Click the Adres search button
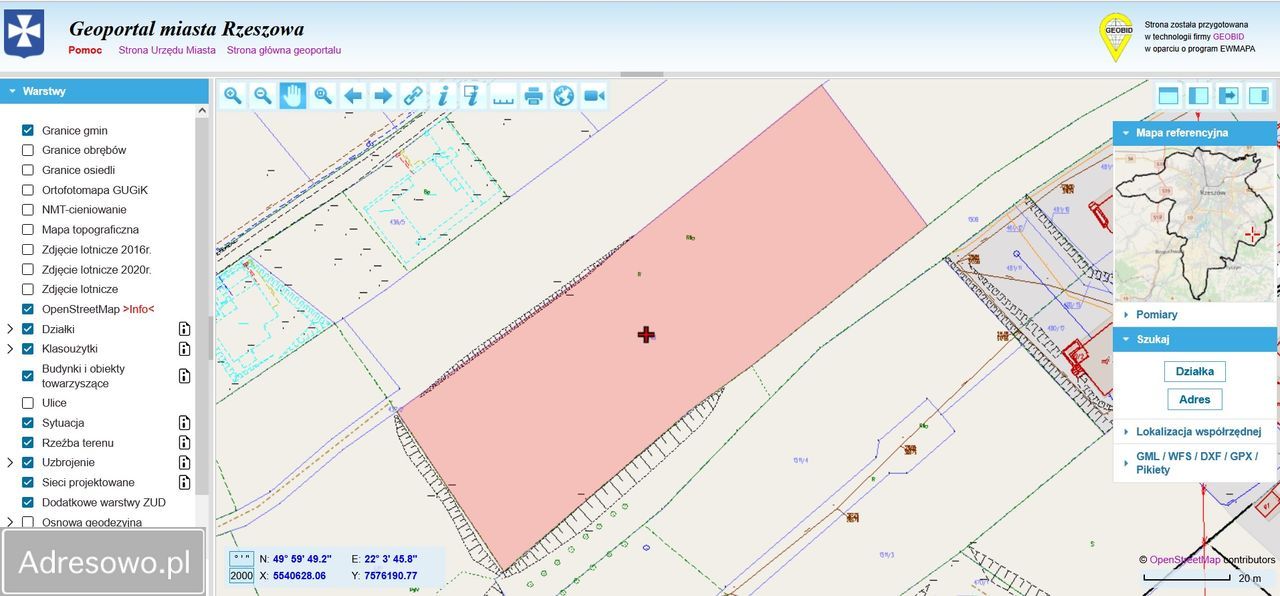This screenshot has width=1280, height=596. click(1195, 399)
